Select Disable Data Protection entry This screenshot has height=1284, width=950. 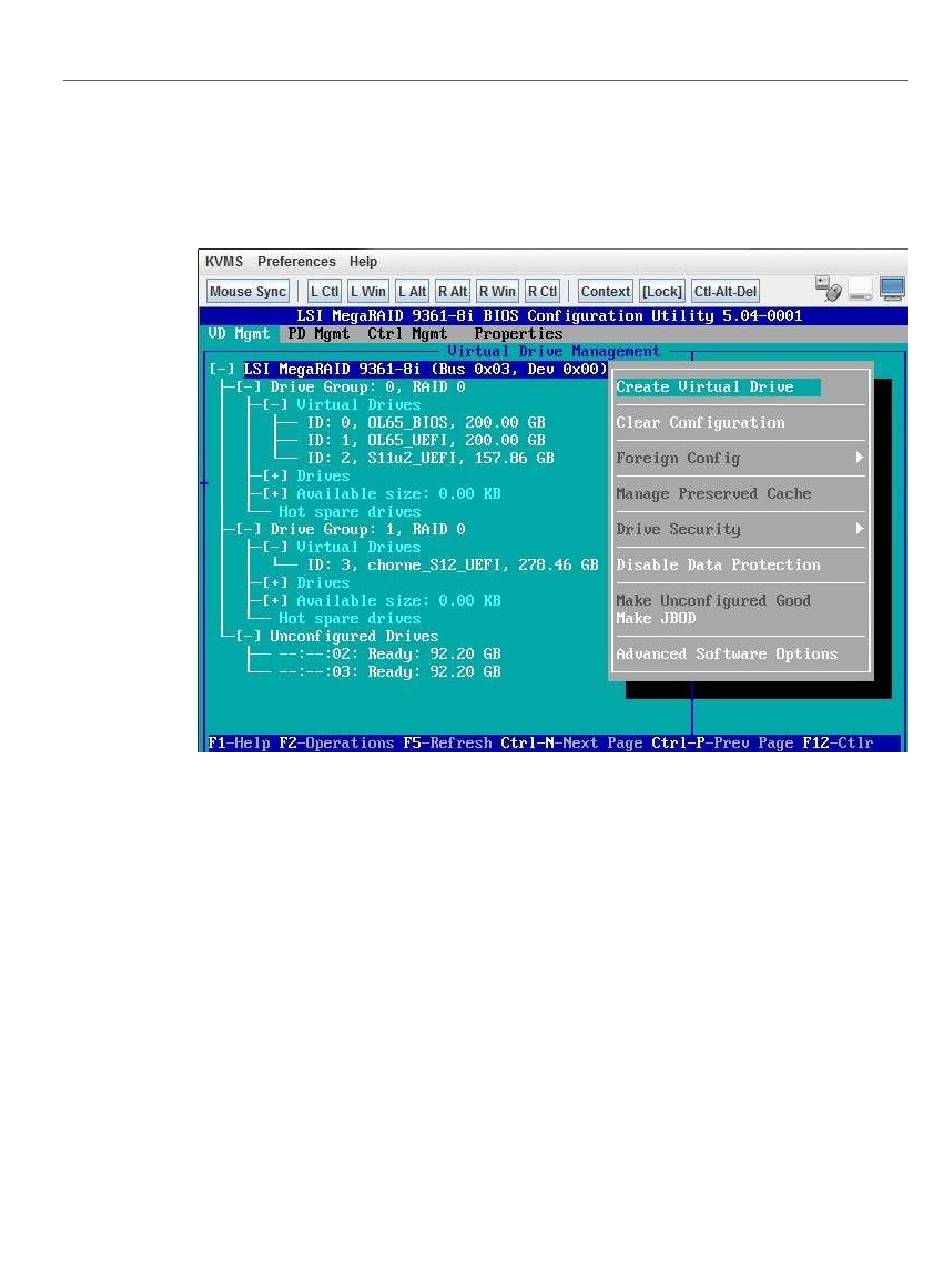(x=718, y=565)
